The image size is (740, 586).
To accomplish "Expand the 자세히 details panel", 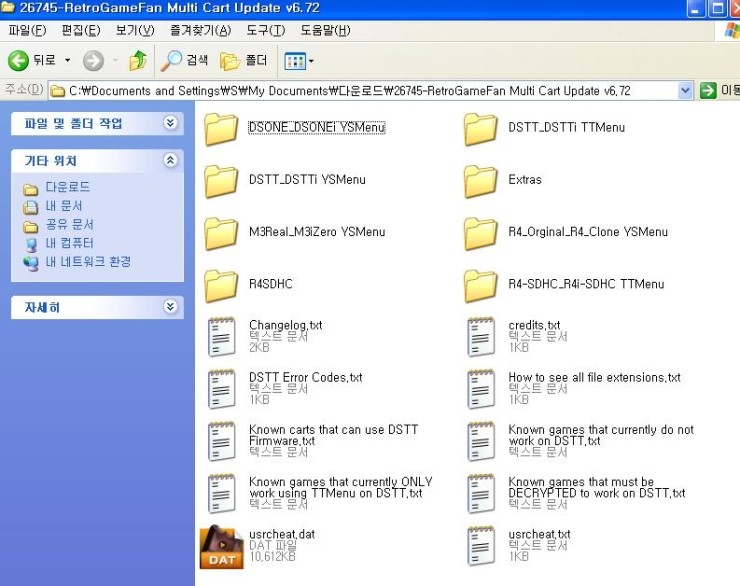I will coord(170,307).
